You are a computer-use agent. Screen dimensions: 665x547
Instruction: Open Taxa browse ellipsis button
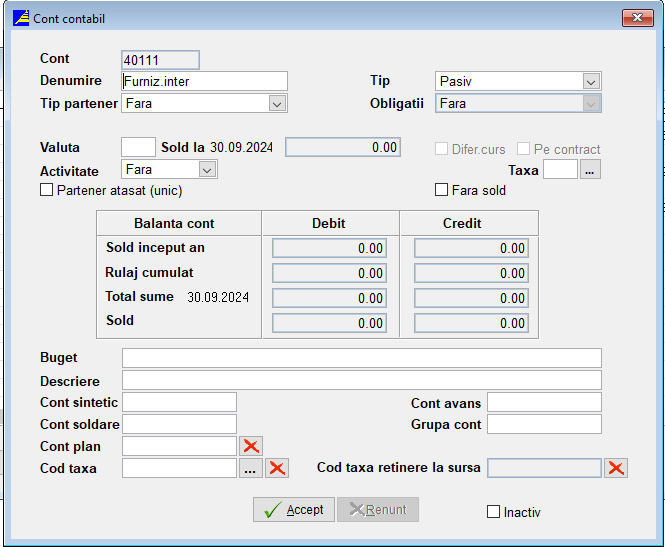(x=590, y=170)
